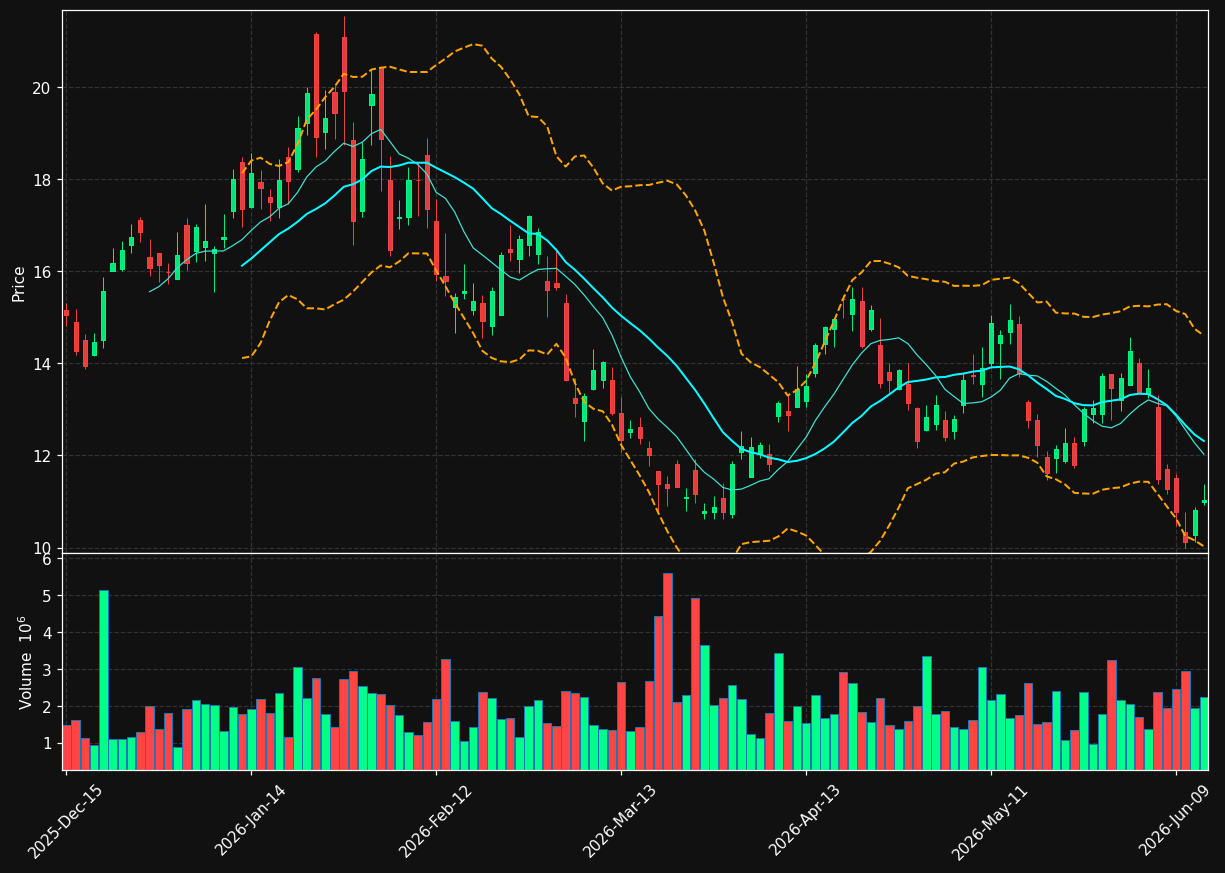Select the 5 tick on volume axis
Viewport: 1225px width, 873px height.
click(46, 596)
